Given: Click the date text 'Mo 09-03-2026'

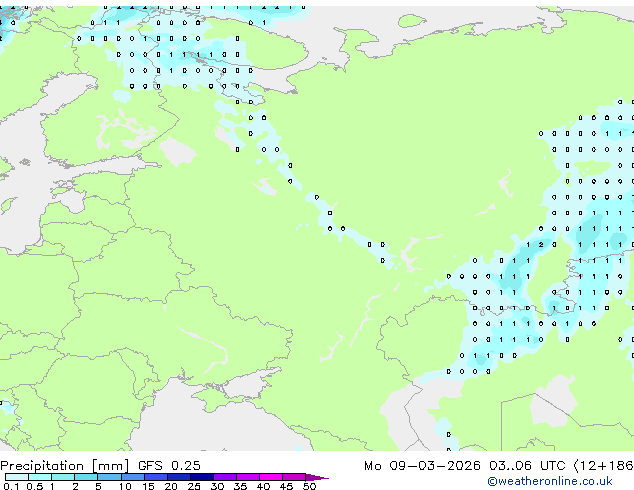Looking at the screenshot, I should coord(422,466).
